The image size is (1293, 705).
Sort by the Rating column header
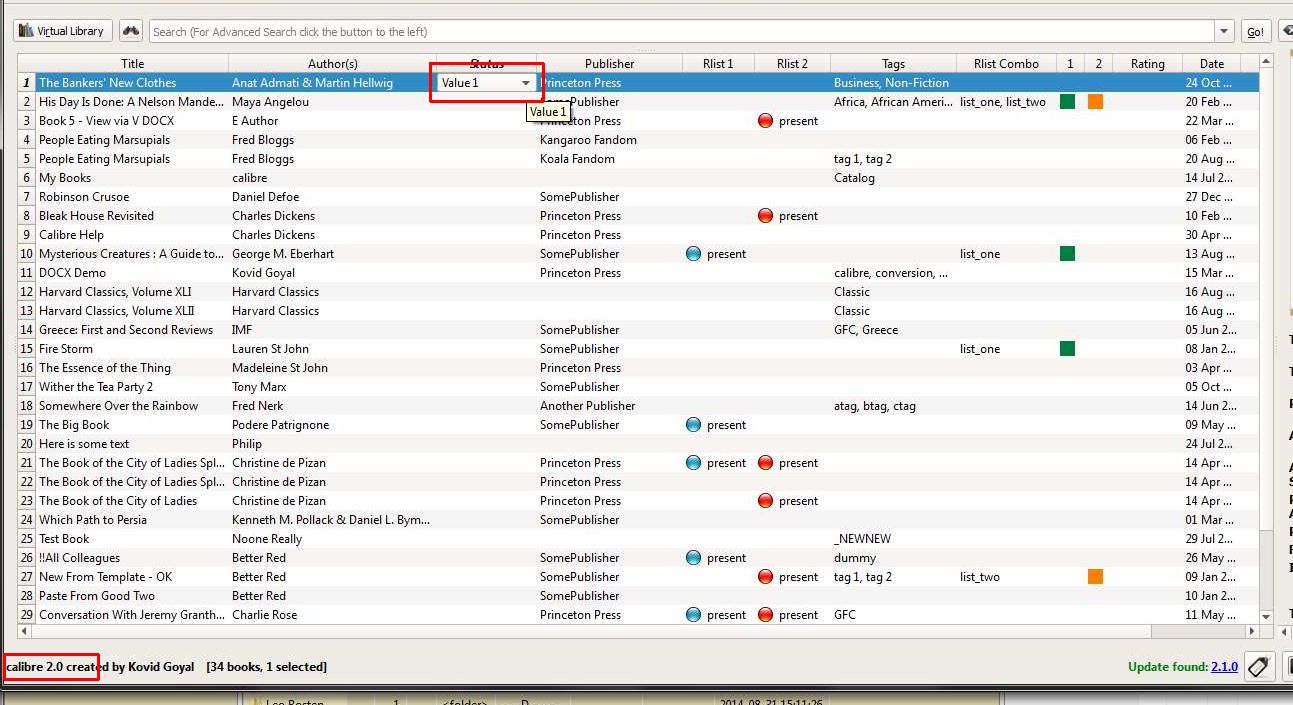pyautogui.click(x=1147, y=64)
